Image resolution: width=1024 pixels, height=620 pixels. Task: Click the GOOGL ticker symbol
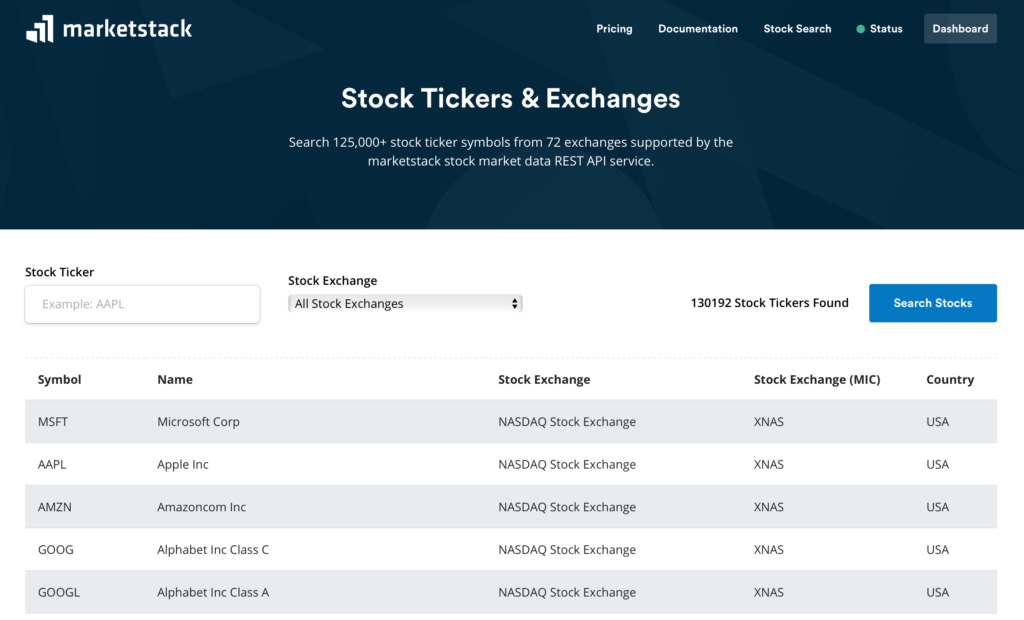tap(59, 592)
